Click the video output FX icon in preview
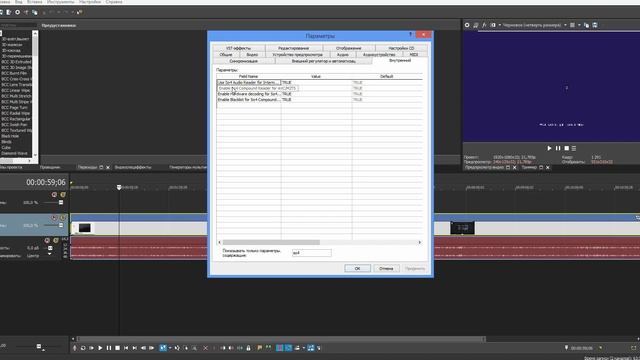 click(484, 25)
